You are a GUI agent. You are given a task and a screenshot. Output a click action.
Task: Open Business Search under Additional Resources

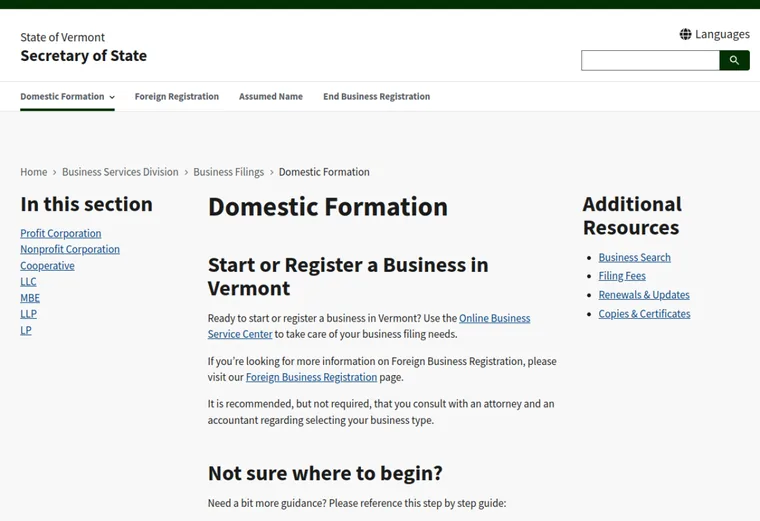tap(634, 257)
